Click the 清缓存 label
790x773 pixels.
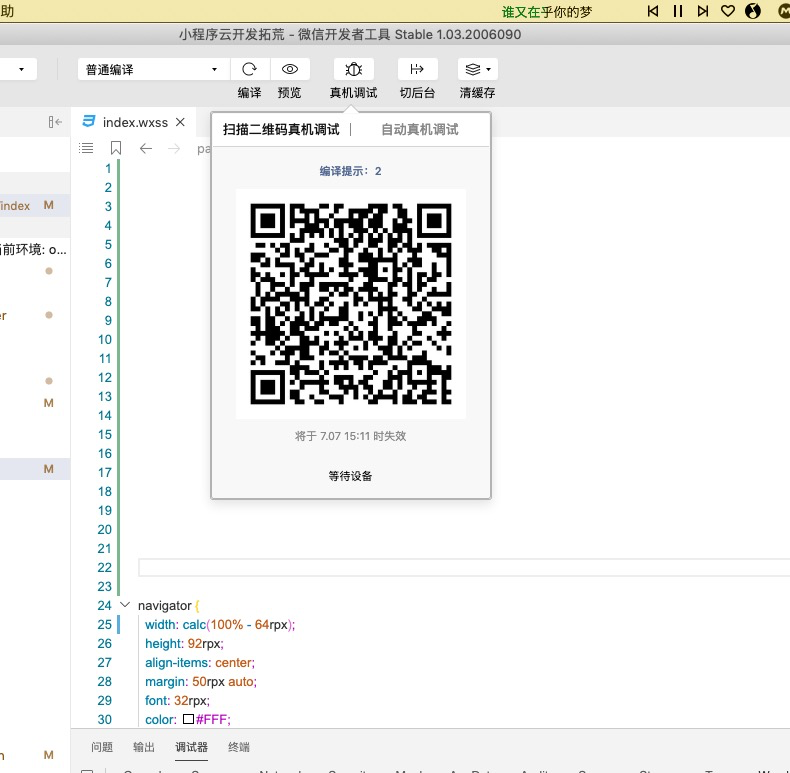pyautogui.click(x=478, y=93)
